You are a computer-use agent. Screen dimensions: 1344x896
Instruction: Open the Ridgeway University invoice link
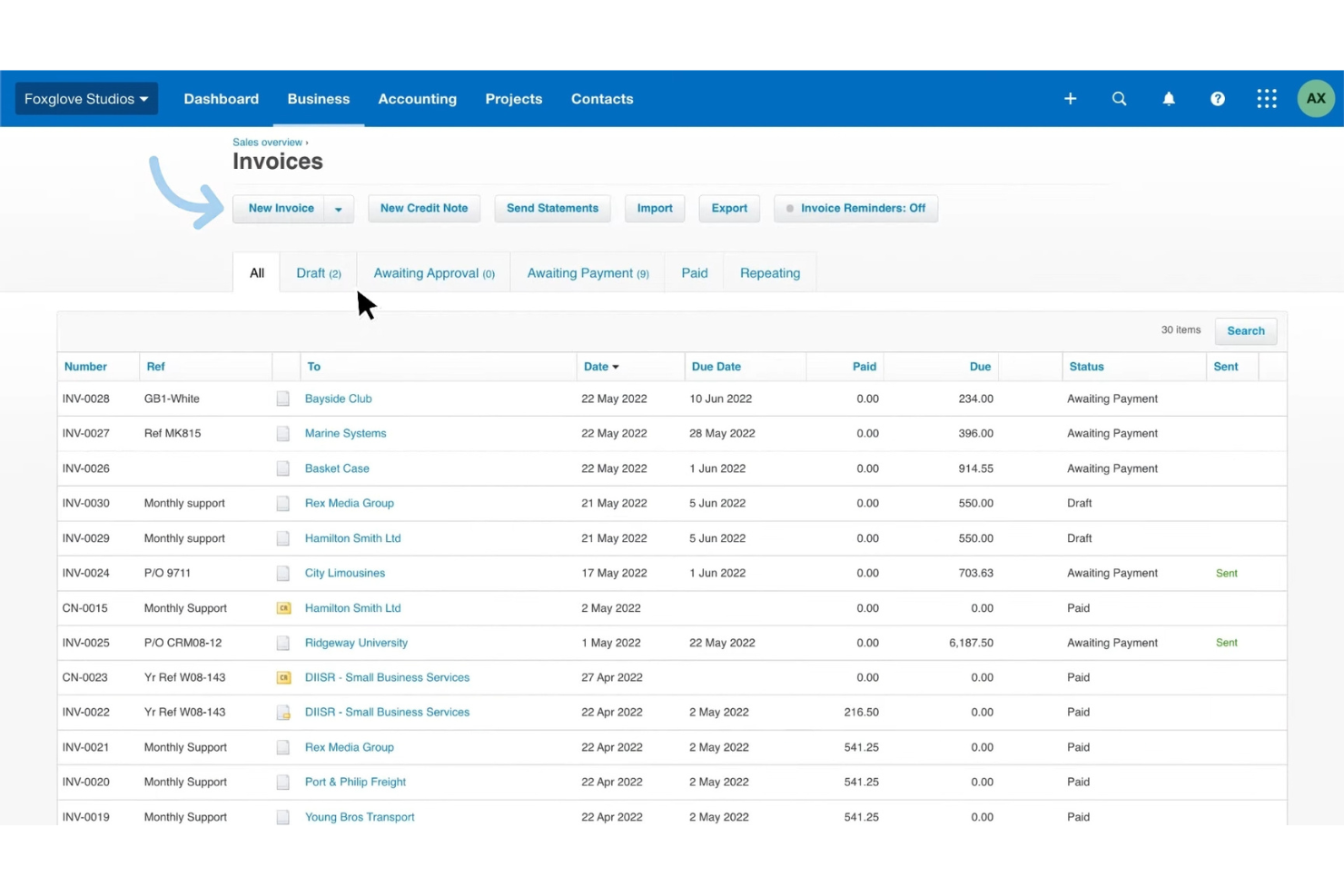pos(356,642)
